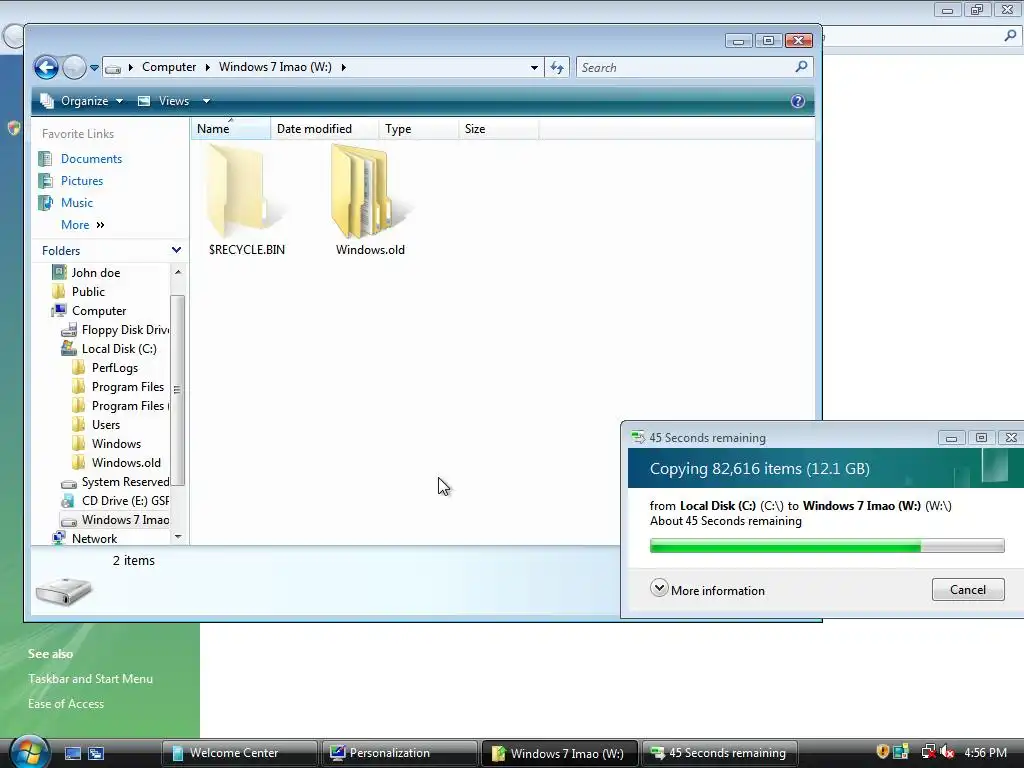The image size is (1024, 768).
Task: Select Computer in the address breadcrumb
Action: [x=169, y=67]
